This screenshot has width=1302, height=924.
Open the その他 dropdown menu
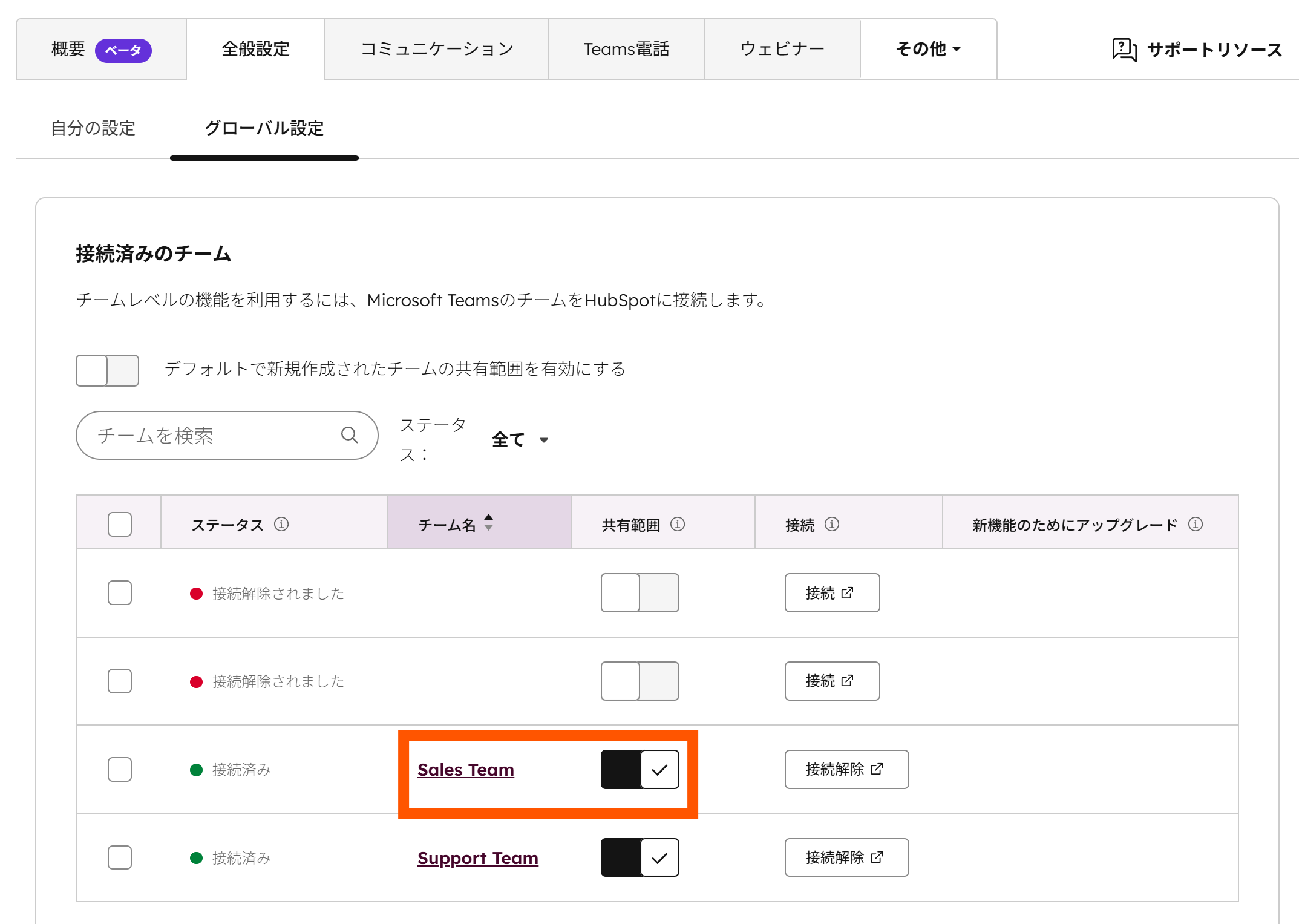928,49
